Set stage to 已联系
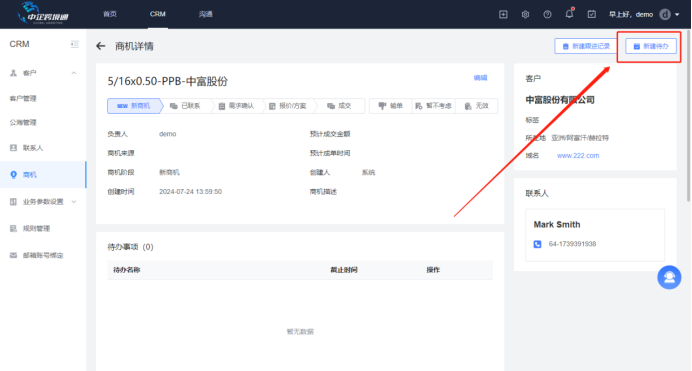Viewport: 692px width, 371px height. (x=186, y=106)
